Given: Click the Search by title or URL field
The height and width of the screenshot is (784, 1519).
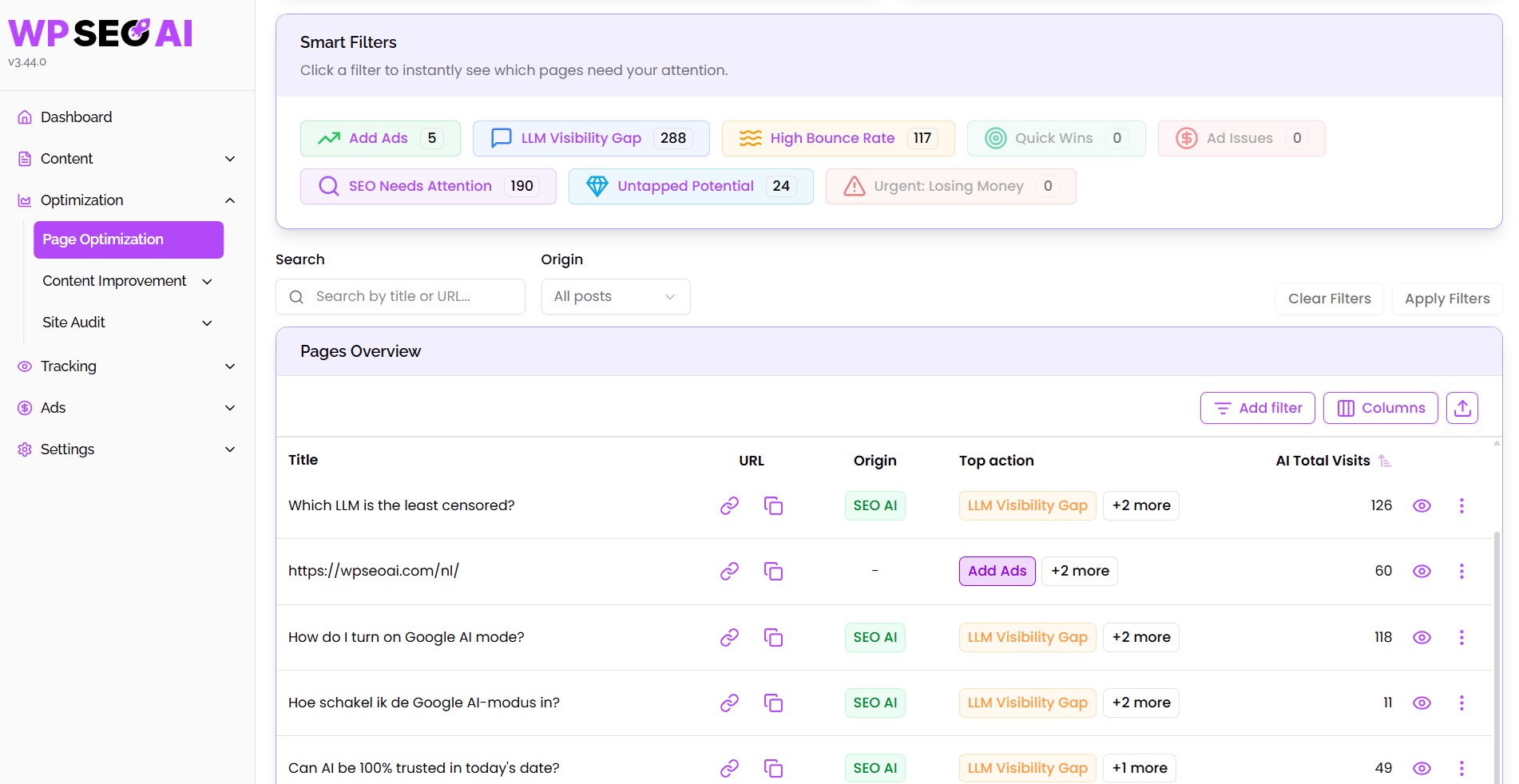Looking at the screenshot, I should [x=400, y=297].
